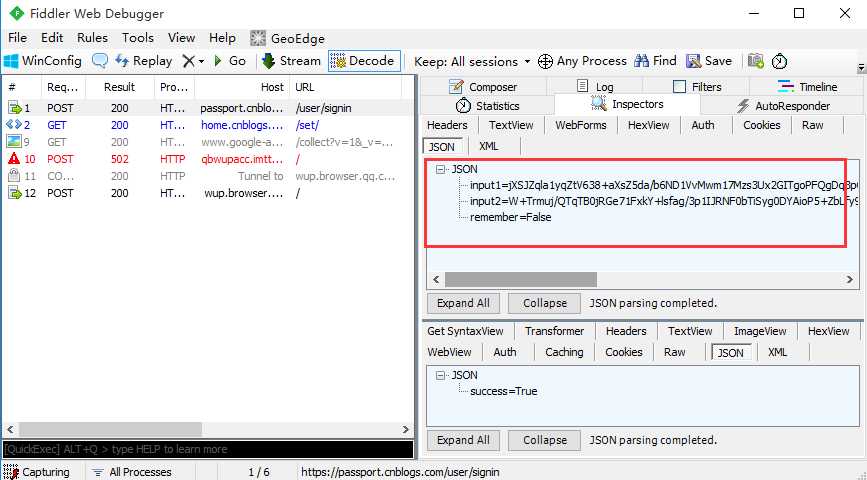Screen dimensions: 867x480
Task: Open the Get SyntaxView response tab
Action: [466, 331]
